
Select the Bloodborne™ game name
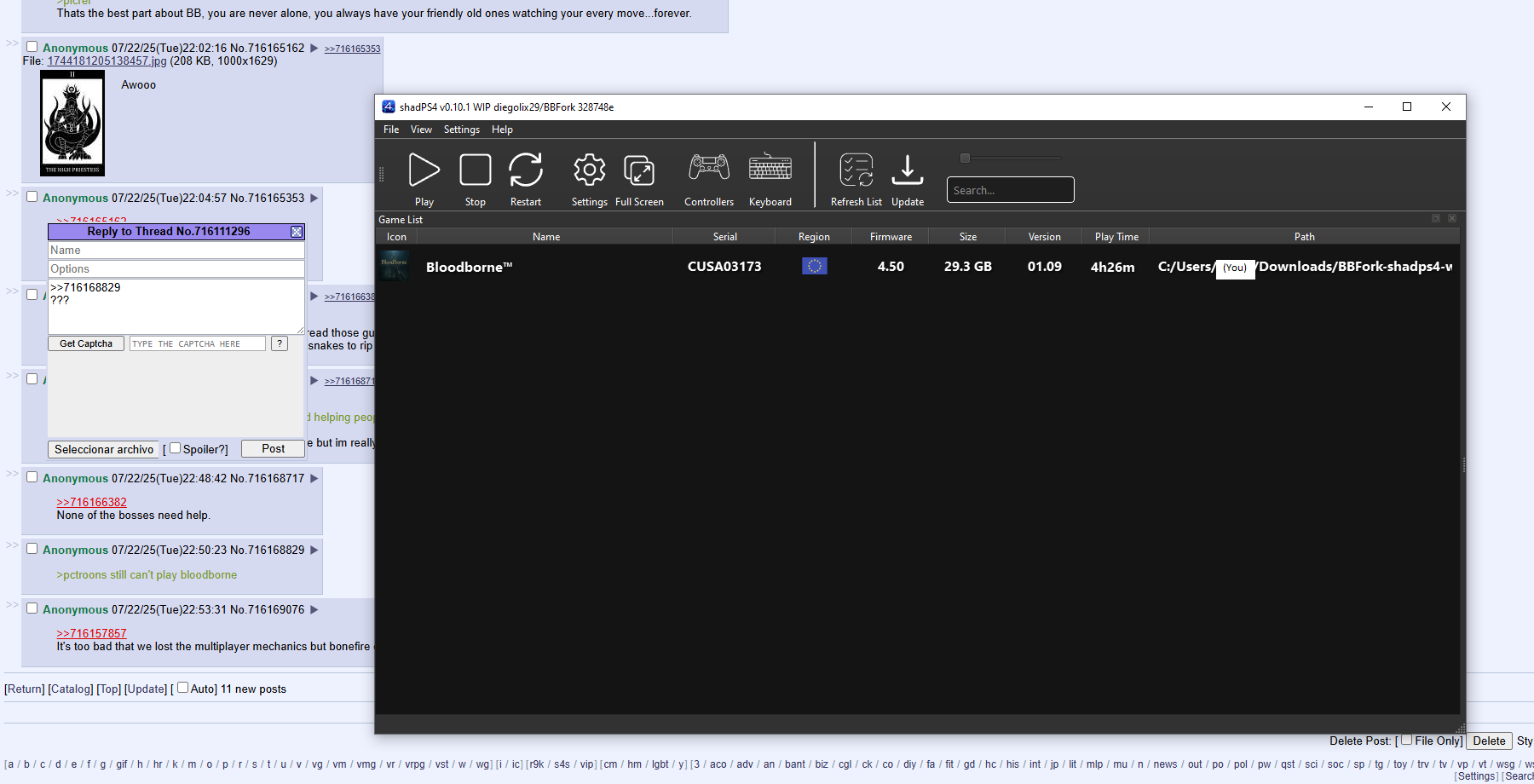point(470,267)
